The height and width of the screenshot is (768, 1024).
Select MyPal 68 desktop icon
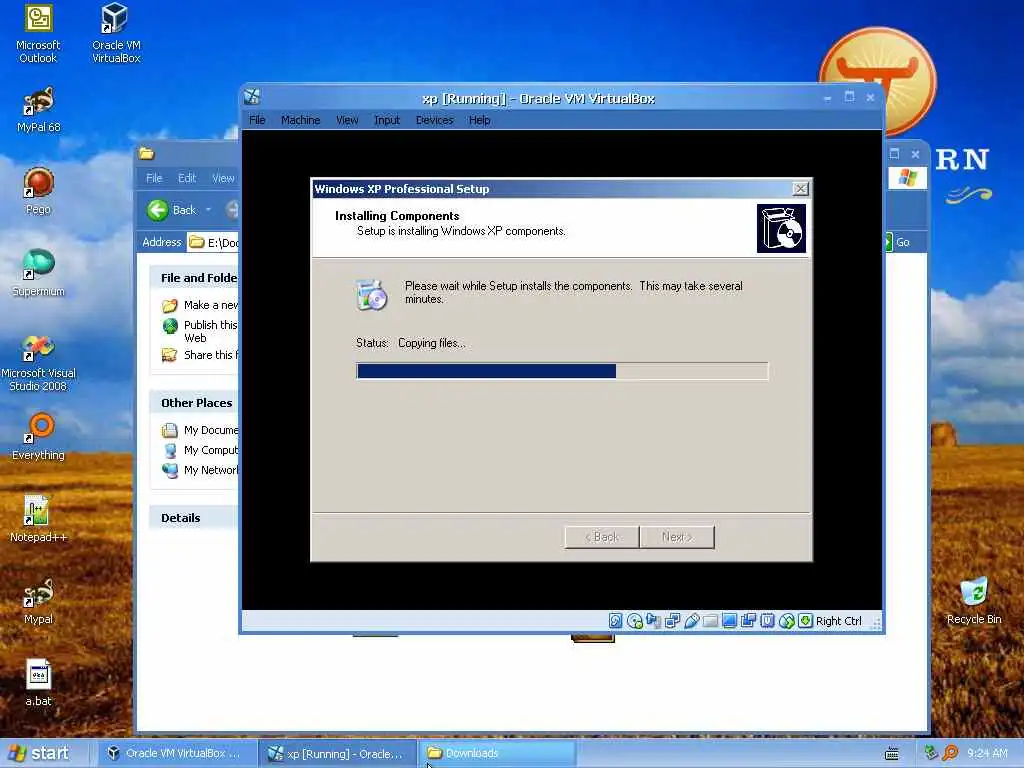(x=38, y=110)
